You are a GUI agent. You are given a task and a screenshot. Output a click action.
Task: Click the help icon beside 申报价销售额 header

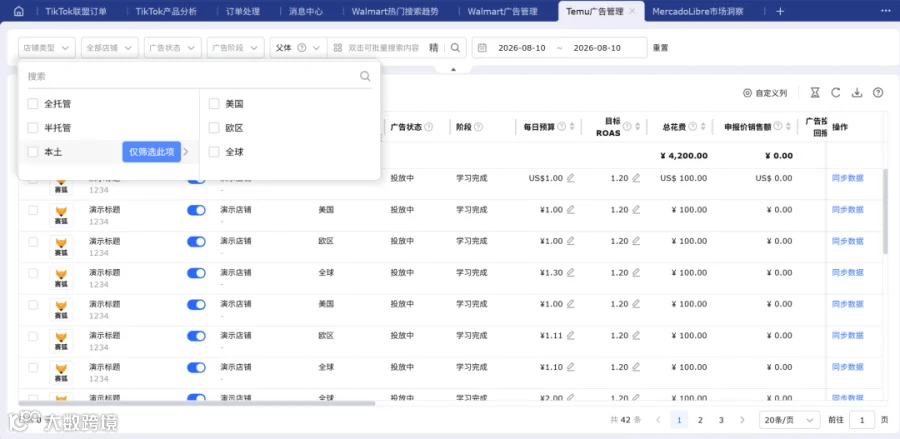tap(778, 127)
